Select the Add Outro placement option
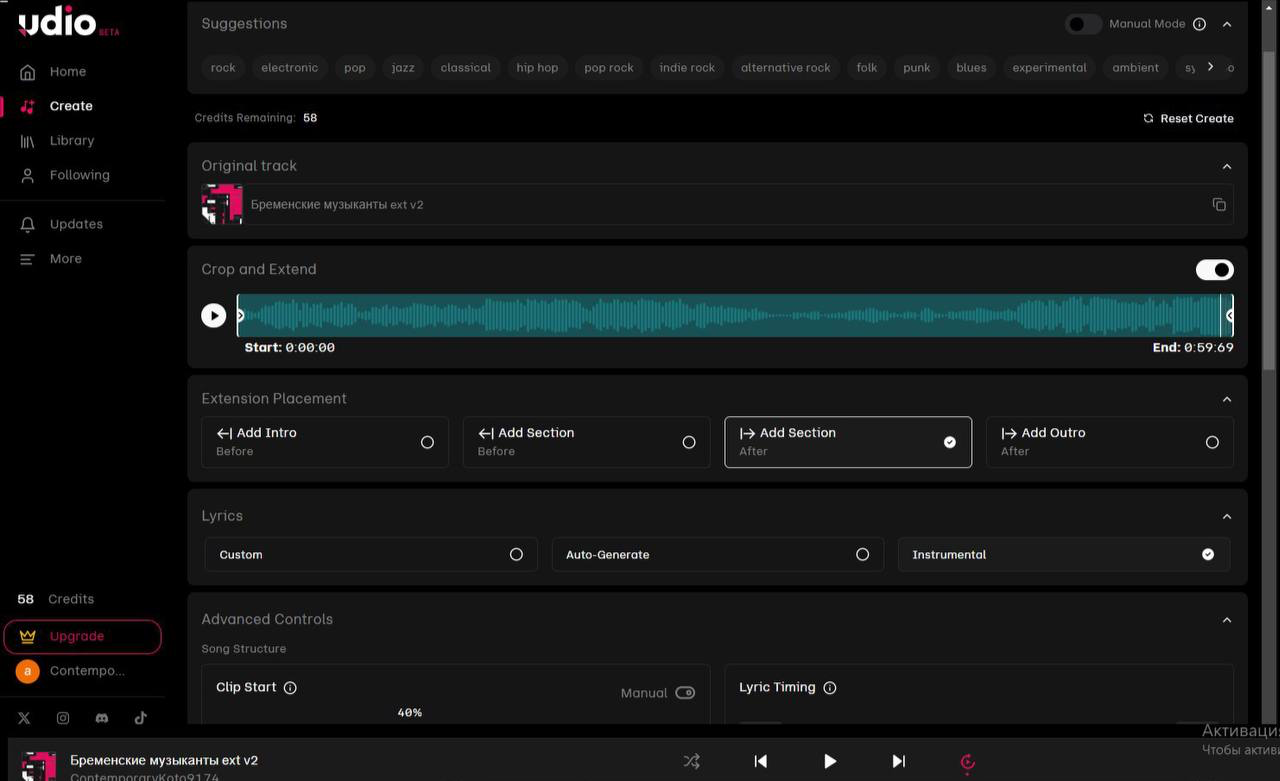Viewport: 1280px width, 781px height. pos(1109,442)
